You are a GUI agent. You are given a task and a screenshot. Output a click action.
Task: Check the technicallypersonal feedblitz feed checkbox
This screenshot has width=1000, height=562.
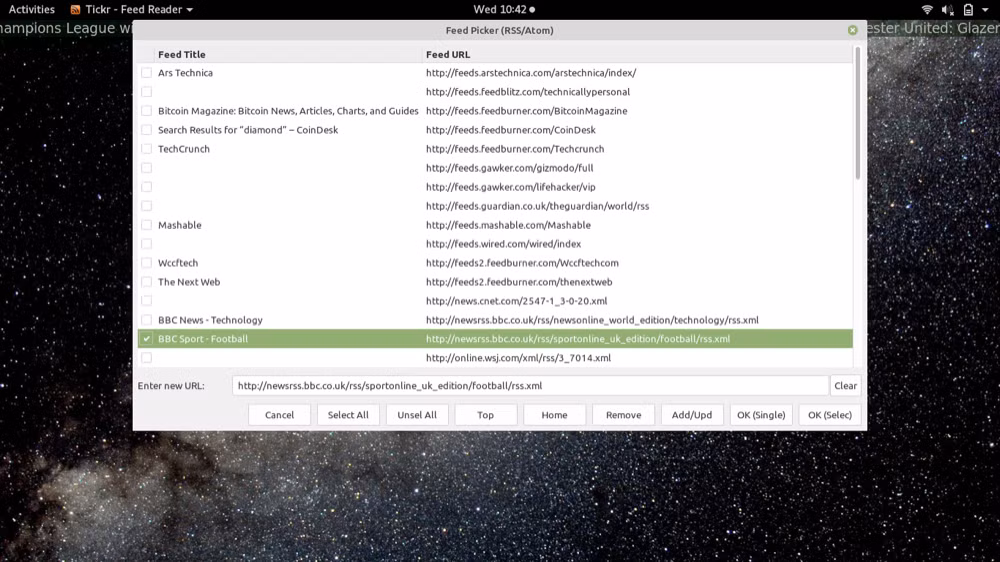click(x=147, y=92)
